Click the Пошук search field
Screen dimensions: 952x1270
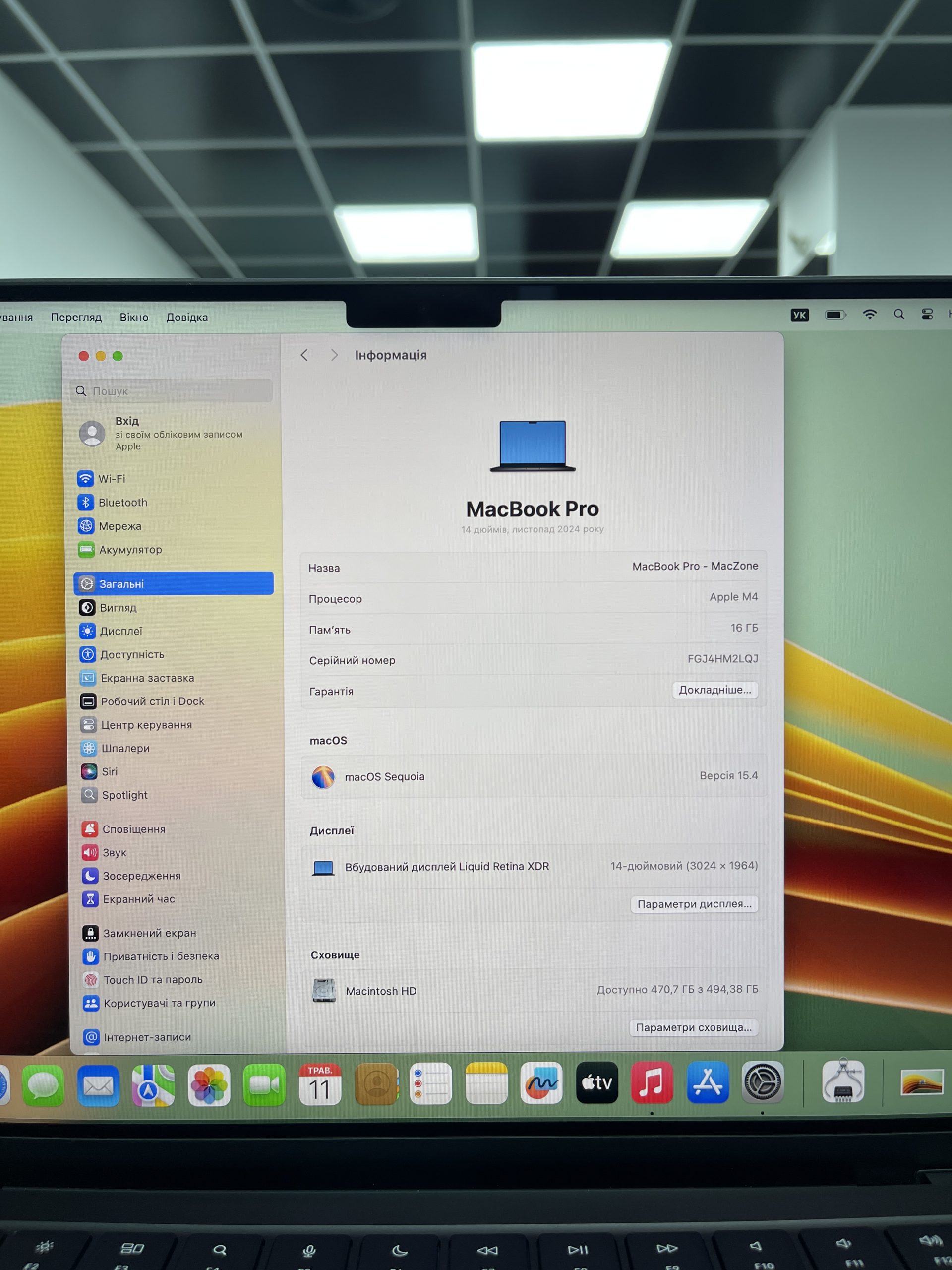[171, 391]
